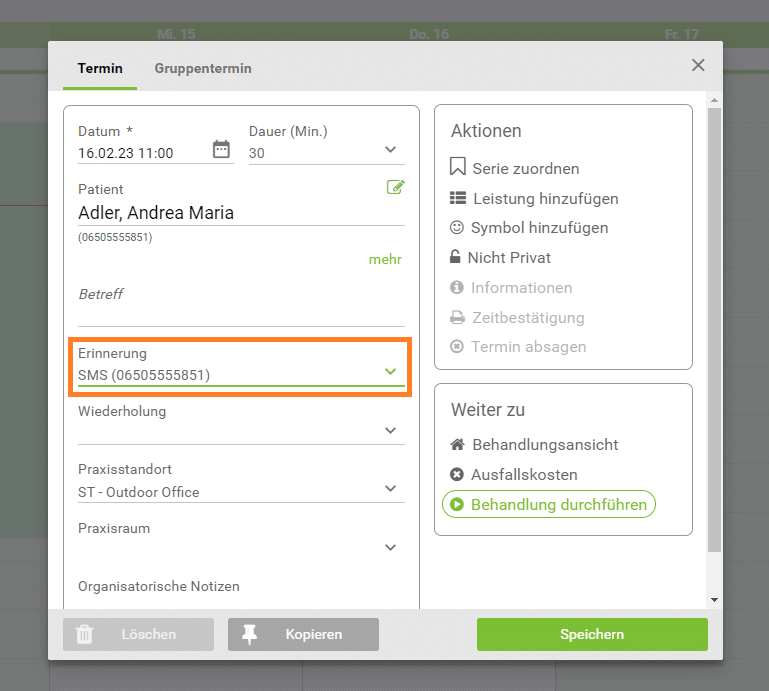Click the Do. 16 calendar header behind dialog

click(429, 34)
